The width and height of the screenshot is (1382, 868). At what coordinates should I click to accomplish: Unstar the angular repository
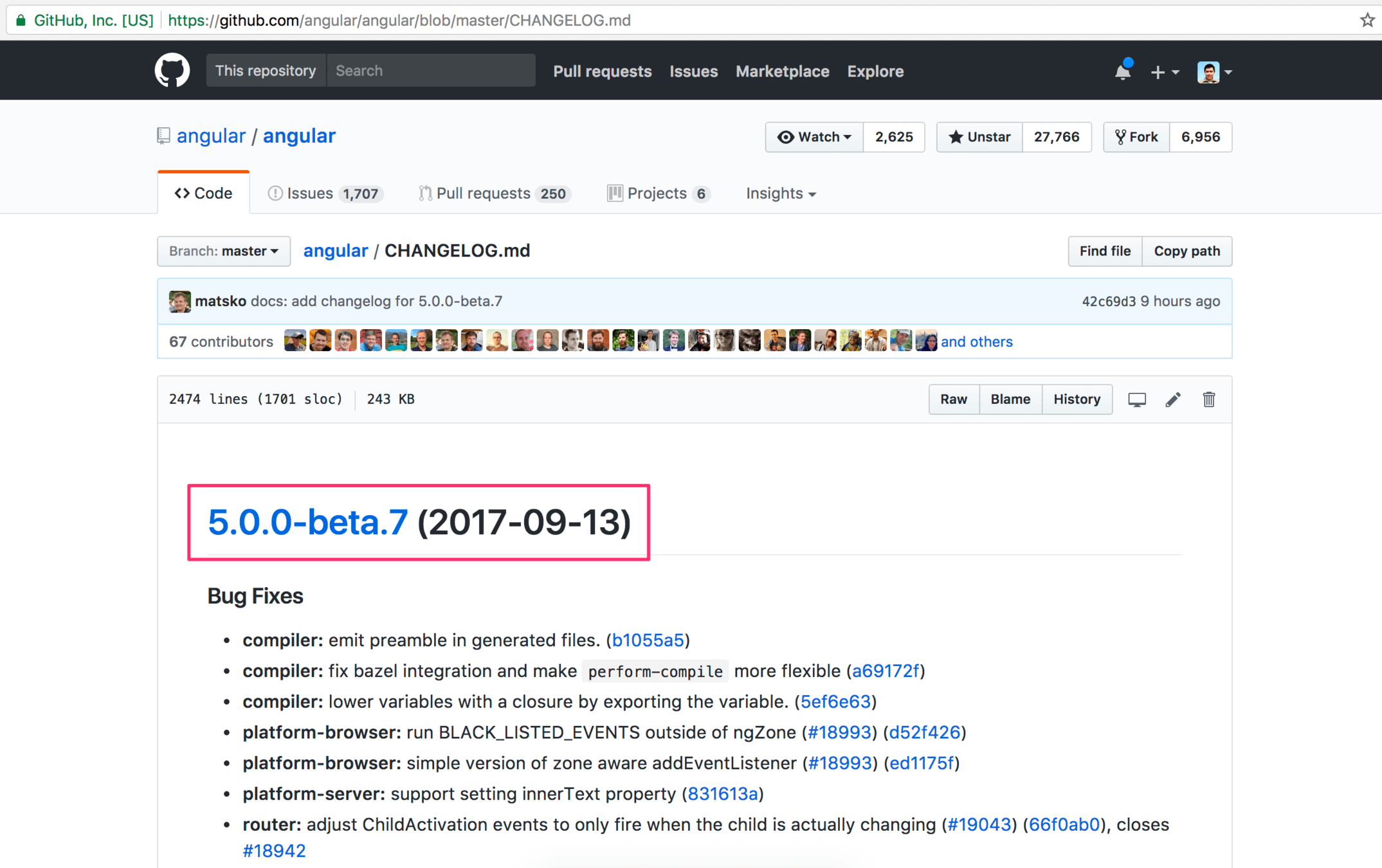(979, 137)
